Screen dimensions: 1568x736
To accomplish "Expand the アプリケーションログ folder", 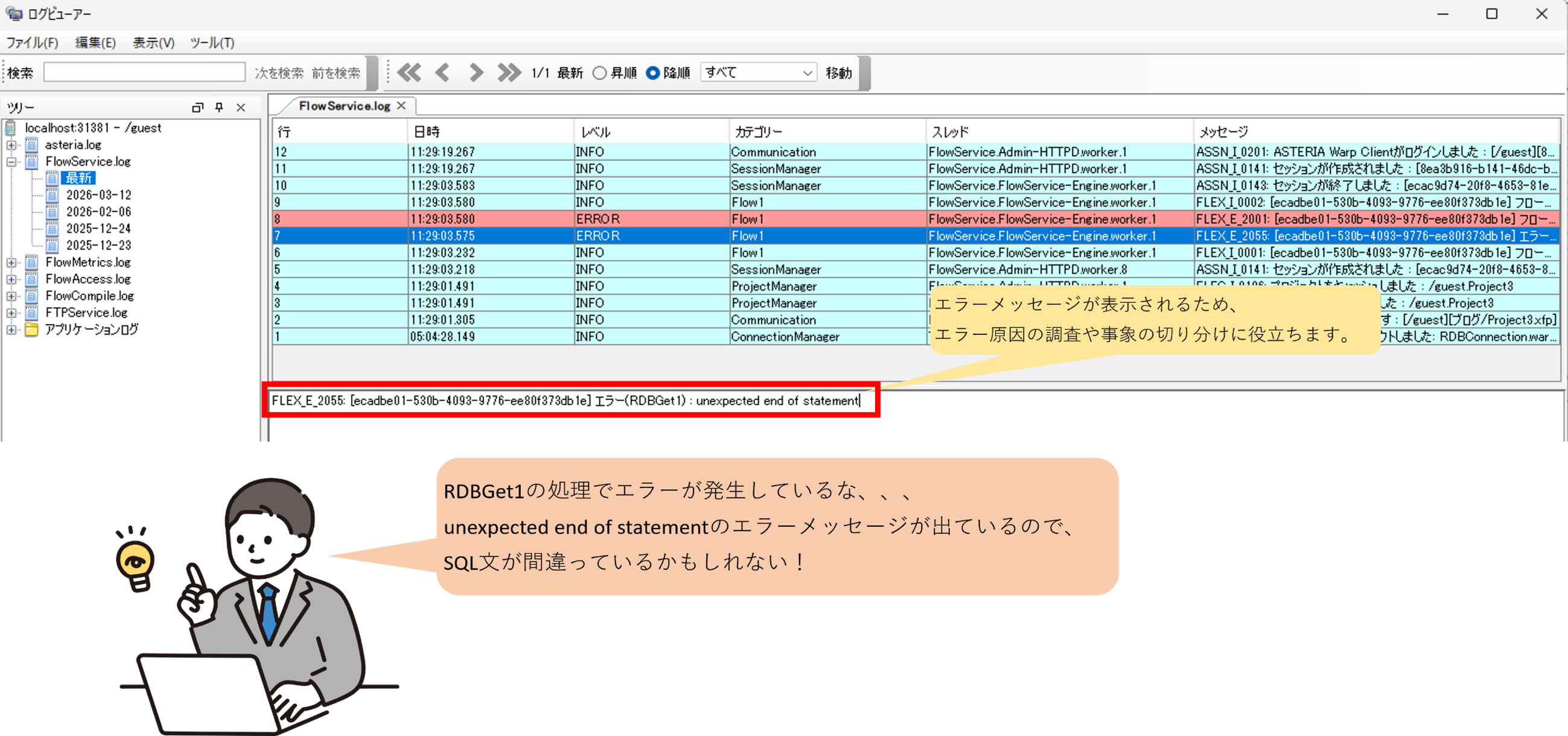I will 11,329.
